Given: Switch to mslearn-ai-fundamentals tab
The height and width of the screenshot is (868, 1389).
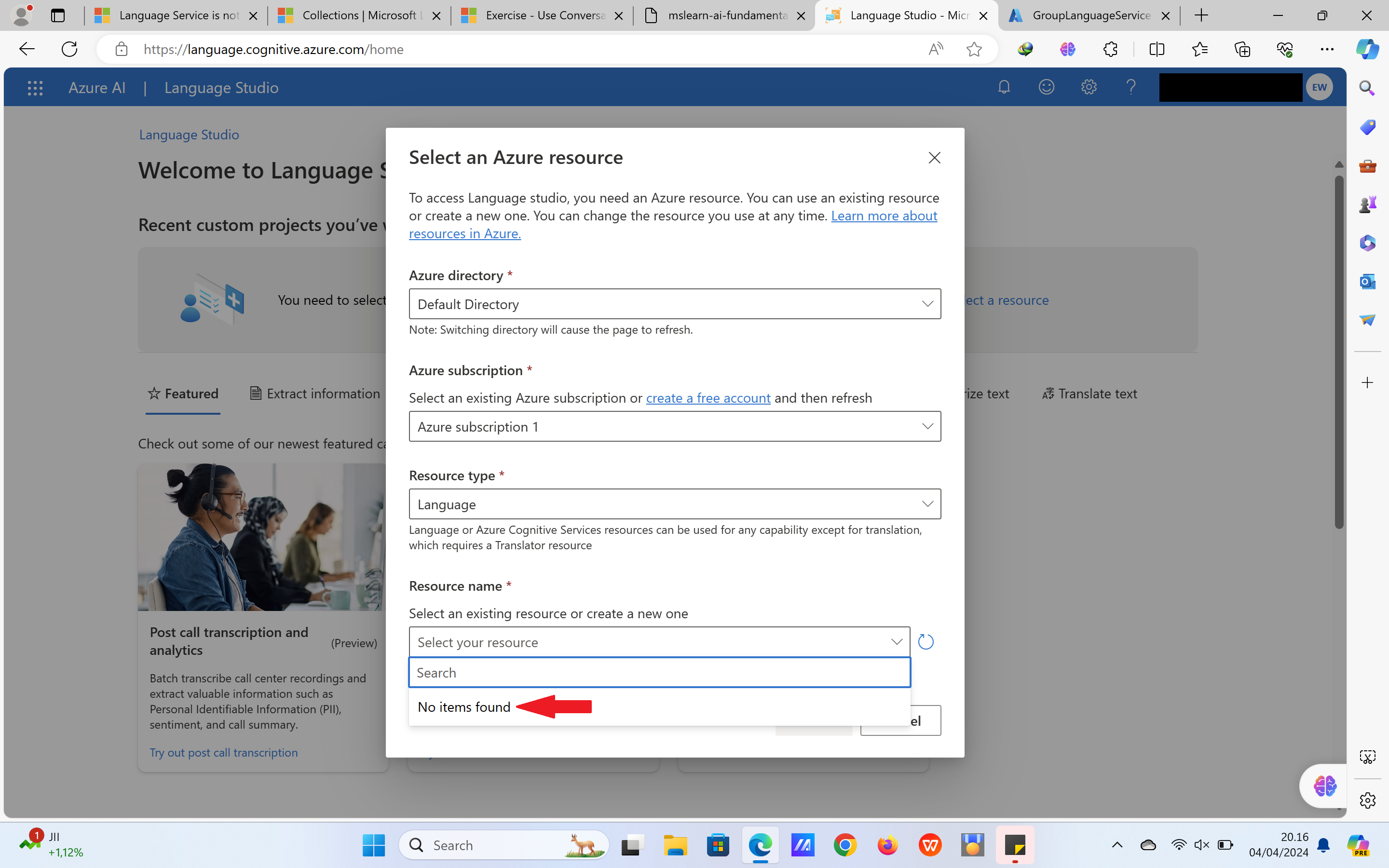Looking at the screenshot, I should [723, 15].
